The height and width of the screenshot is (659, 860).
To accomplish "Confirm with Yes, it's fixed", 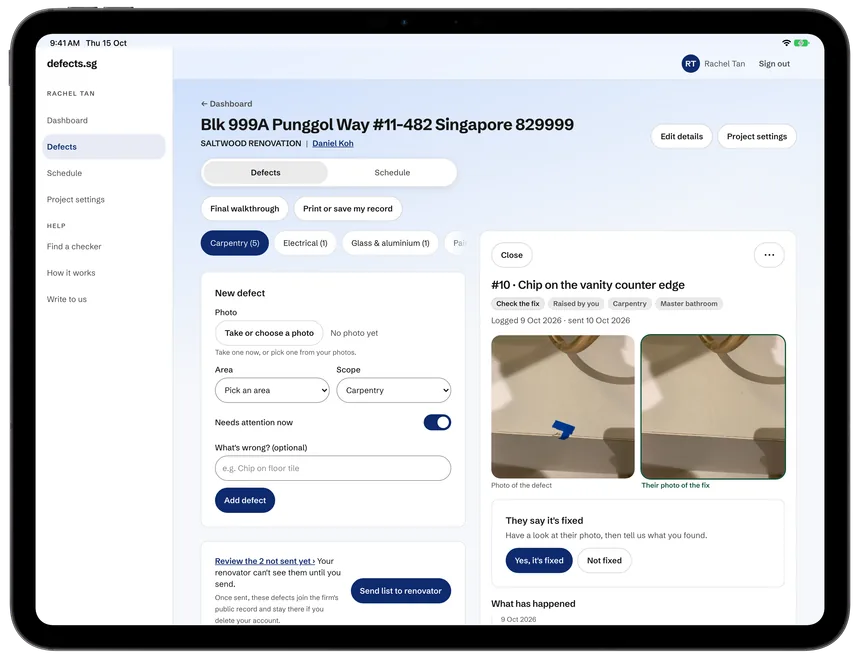I will tap(539, 561).
